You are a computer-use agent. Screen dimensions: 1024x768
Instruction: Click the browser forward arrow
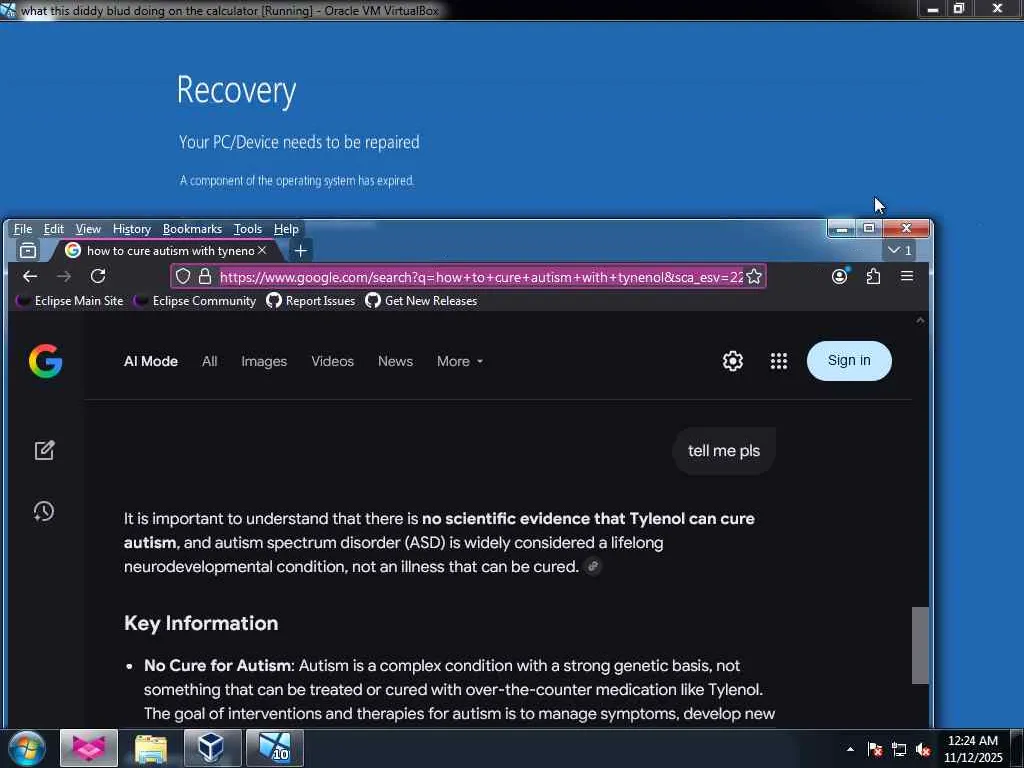[x=64, y=276]
